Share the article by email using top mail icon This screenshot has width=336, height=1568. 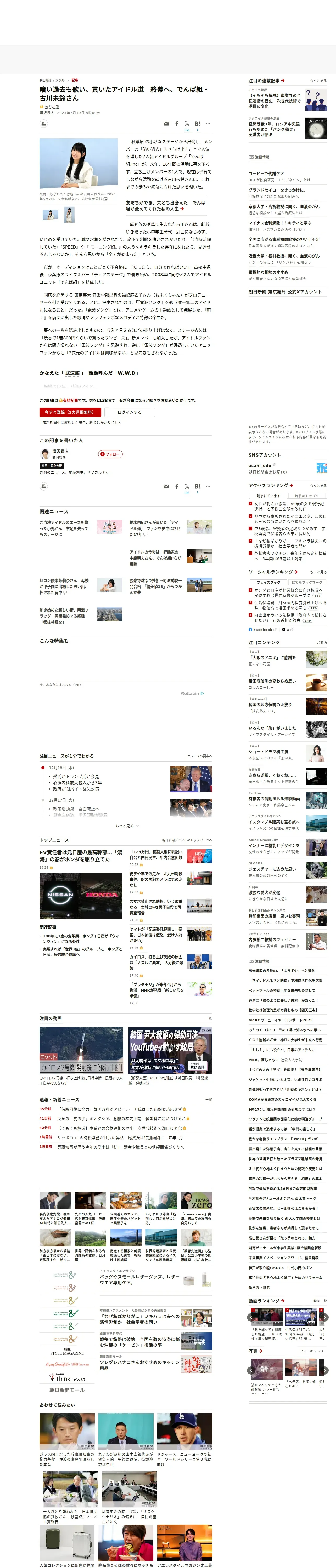tap(166, 124)
